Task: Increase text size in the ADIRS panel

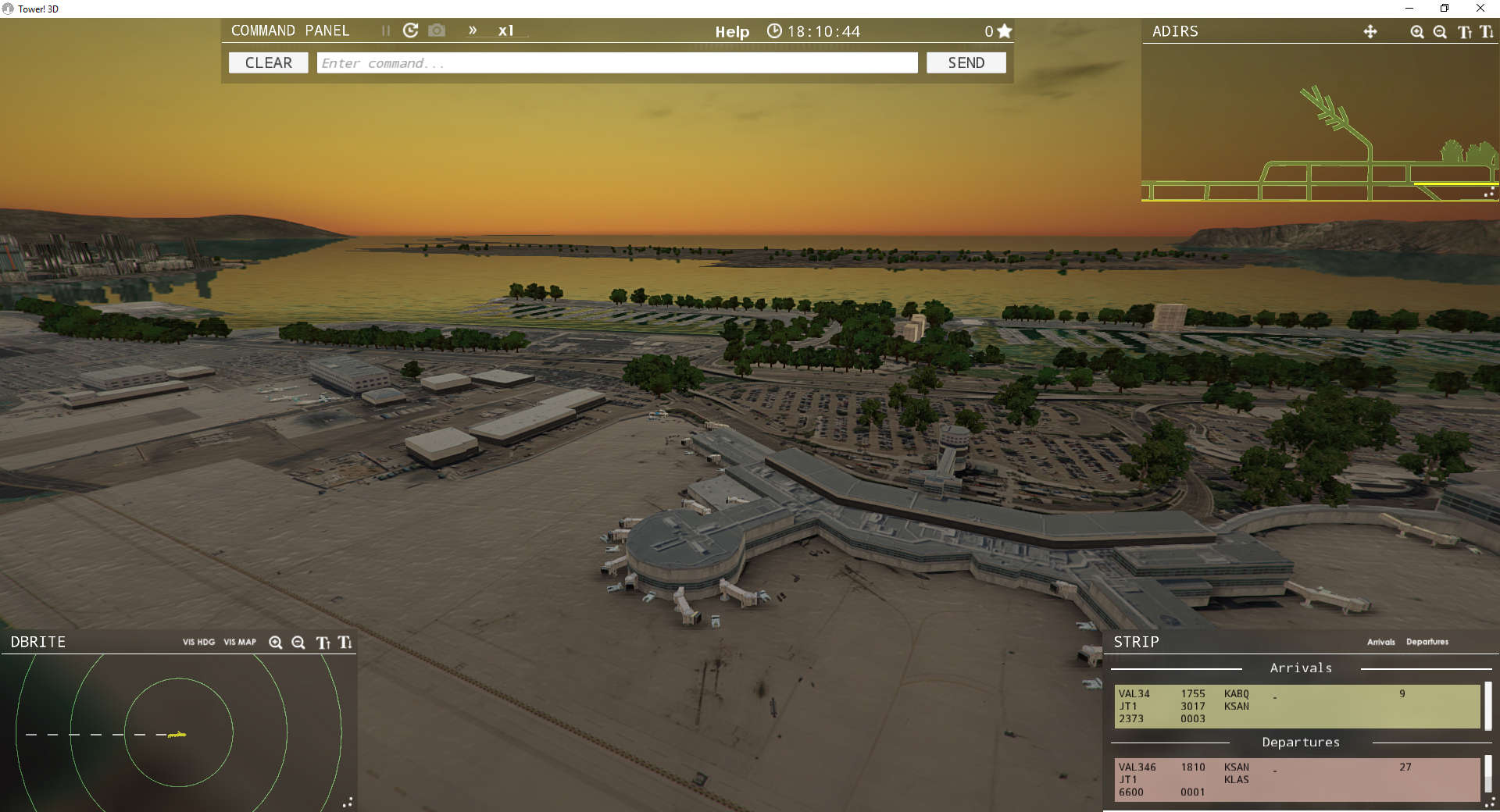Action: 1464,32
